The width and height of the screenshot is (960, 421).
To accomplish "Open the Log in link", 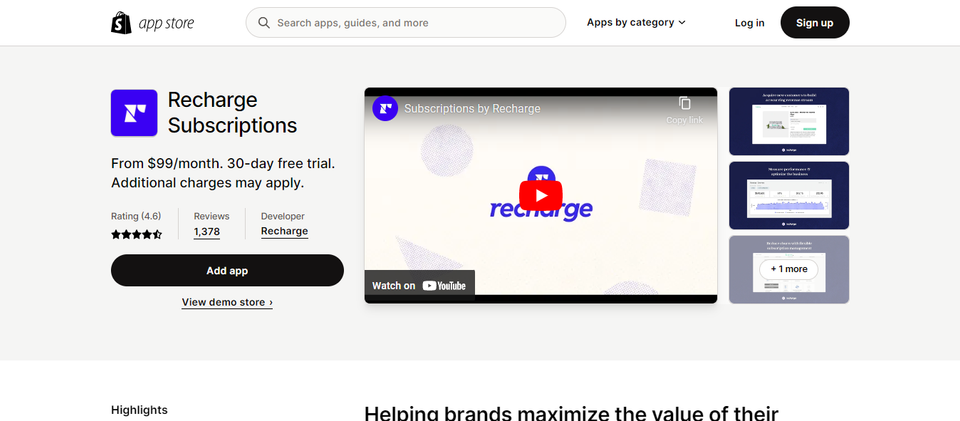I will (x=749, y=23).
